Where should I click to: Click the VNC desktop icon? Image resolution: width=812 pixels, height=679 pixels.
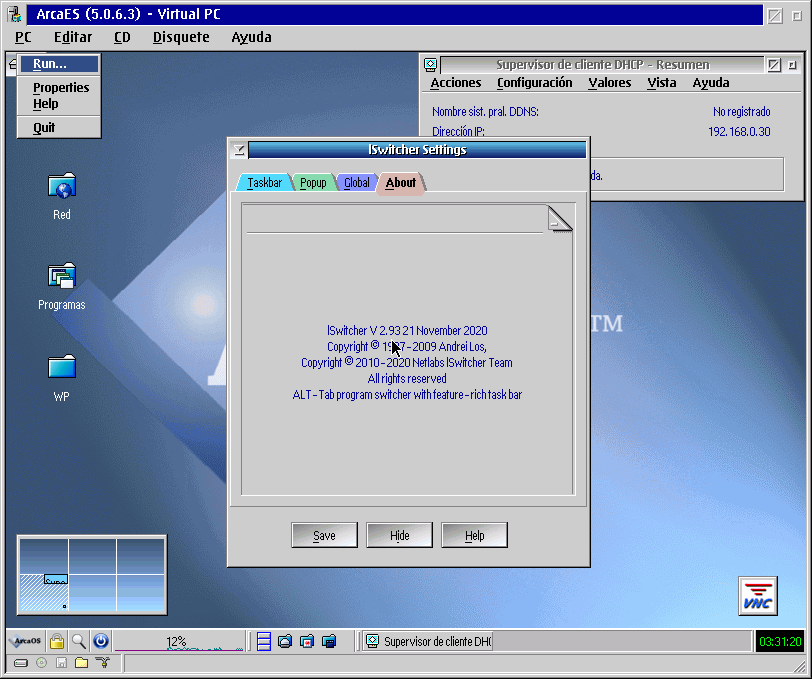point(758,596)
